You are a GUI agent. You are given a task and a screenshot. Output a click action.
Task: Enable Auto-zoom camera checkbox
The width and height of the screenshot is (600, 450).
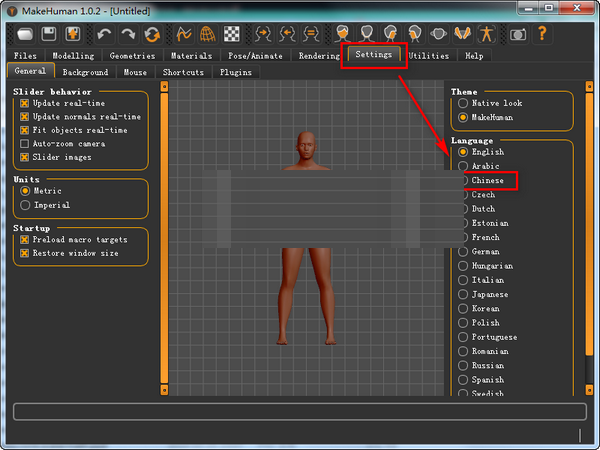tap(24, 144)
